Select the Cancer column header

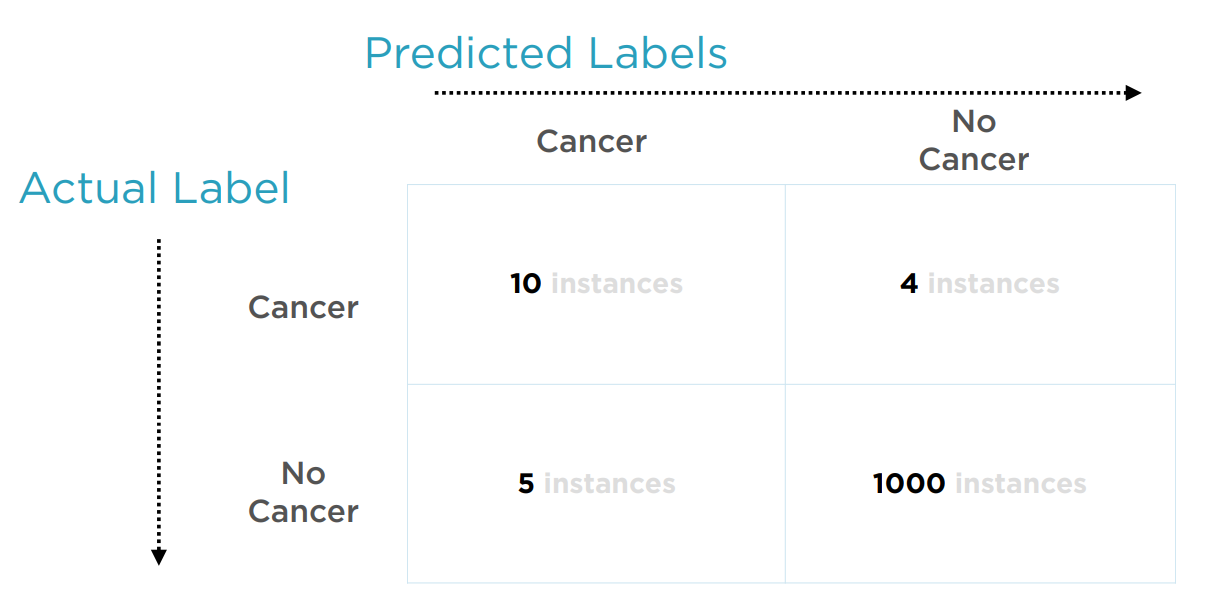tap(591, 141)
